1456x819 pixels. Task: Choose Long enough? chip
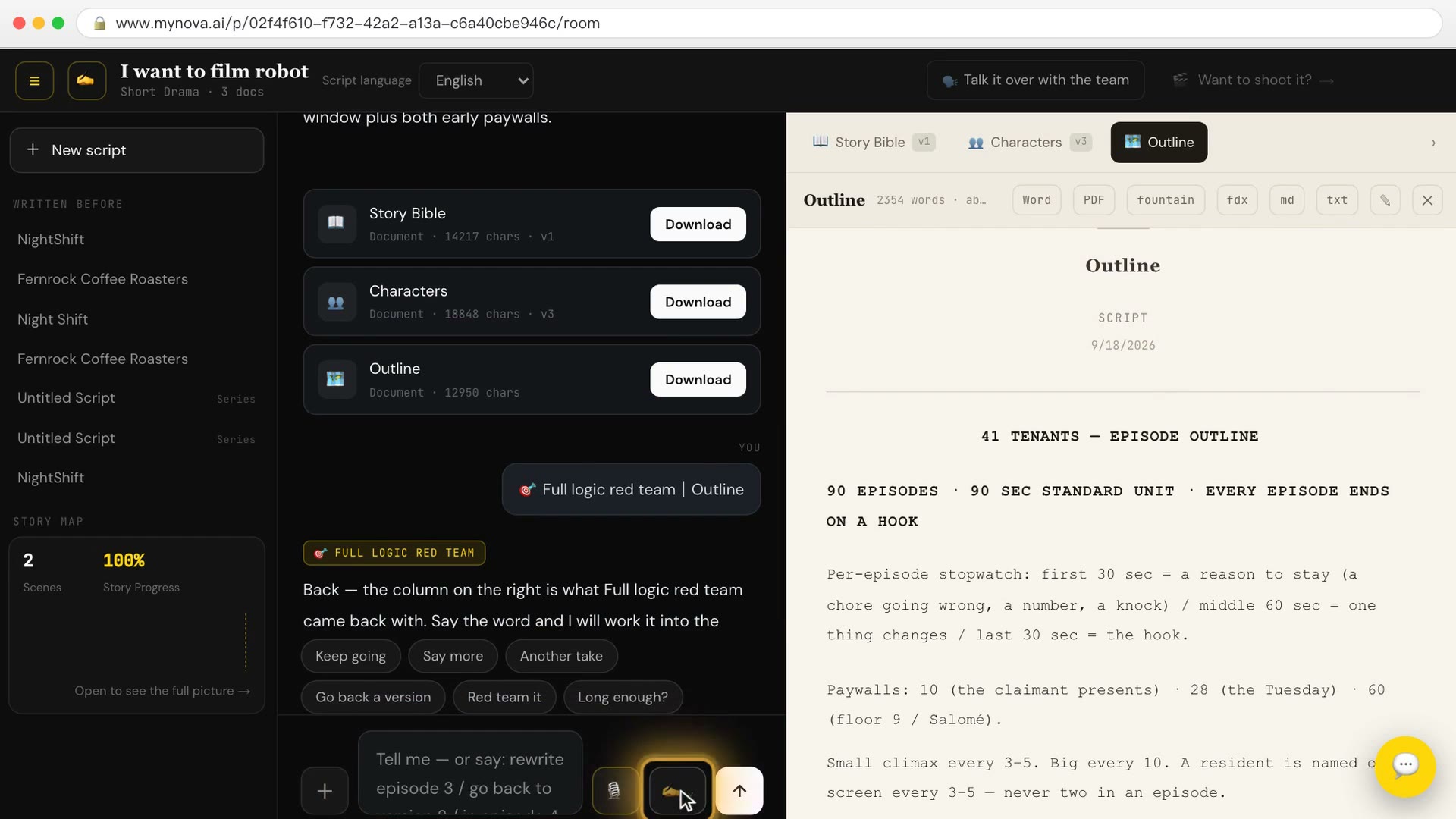click(x=623, y=697)
